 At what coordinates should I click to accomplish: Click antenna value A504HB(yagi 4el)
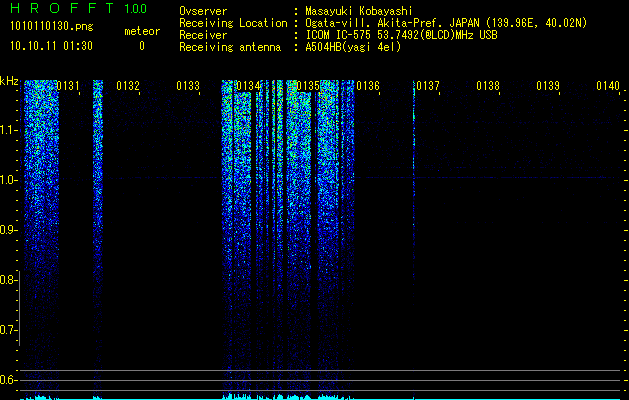click(353, 47)
